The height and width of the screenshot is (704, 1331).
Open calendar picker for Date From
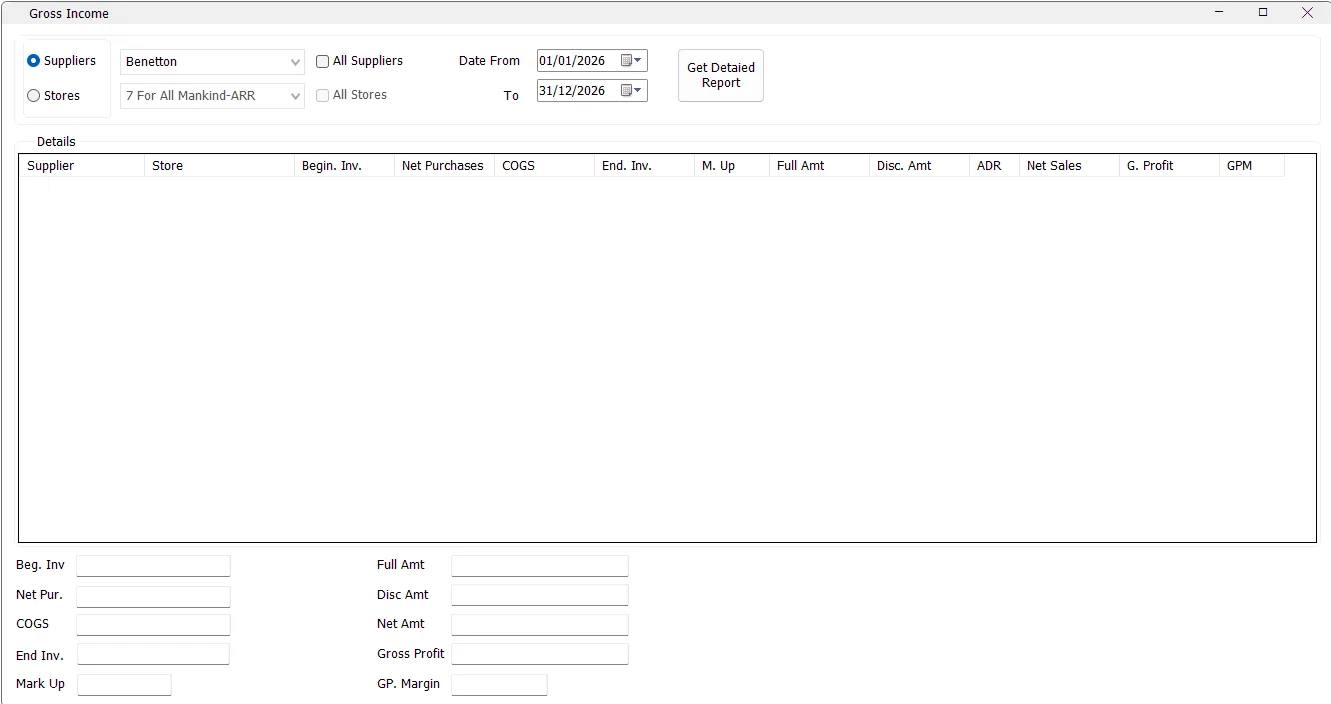coord(632,61)
